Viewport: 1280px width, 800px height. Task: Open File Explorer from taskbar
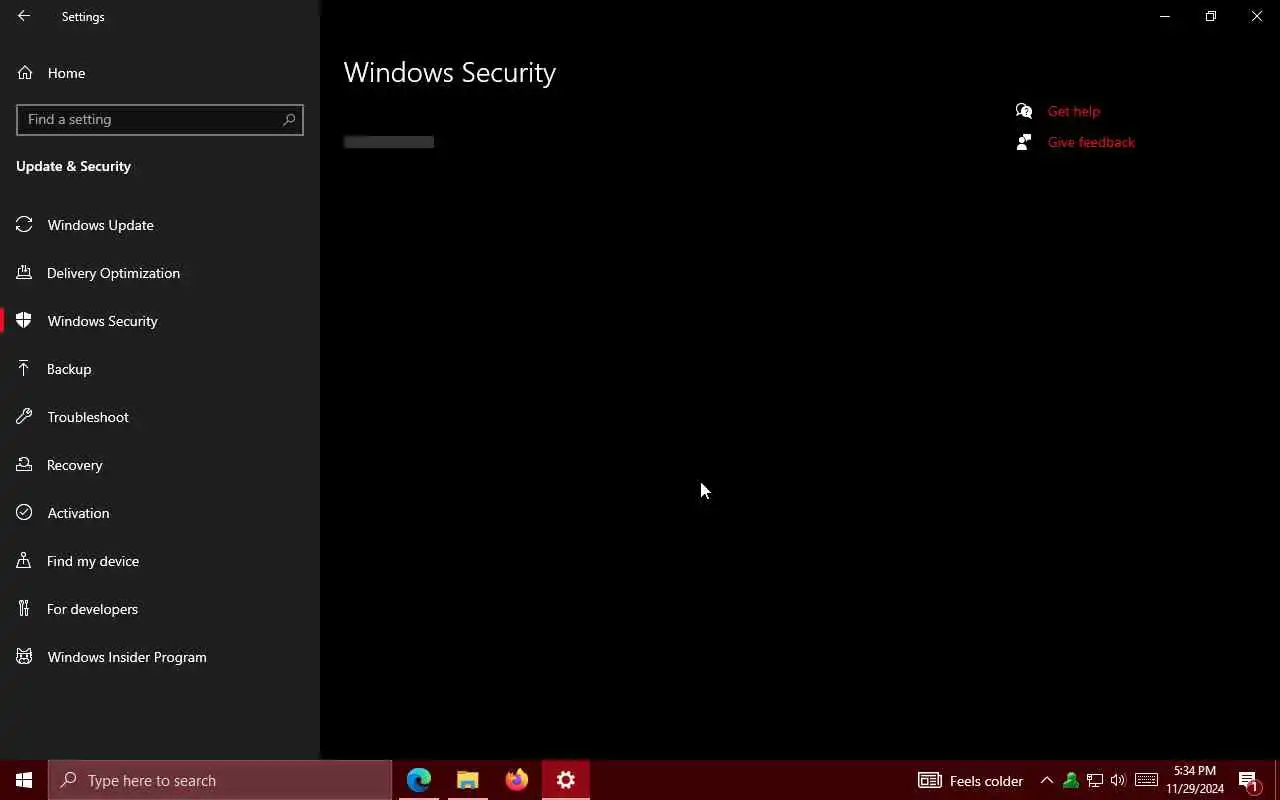468,780
